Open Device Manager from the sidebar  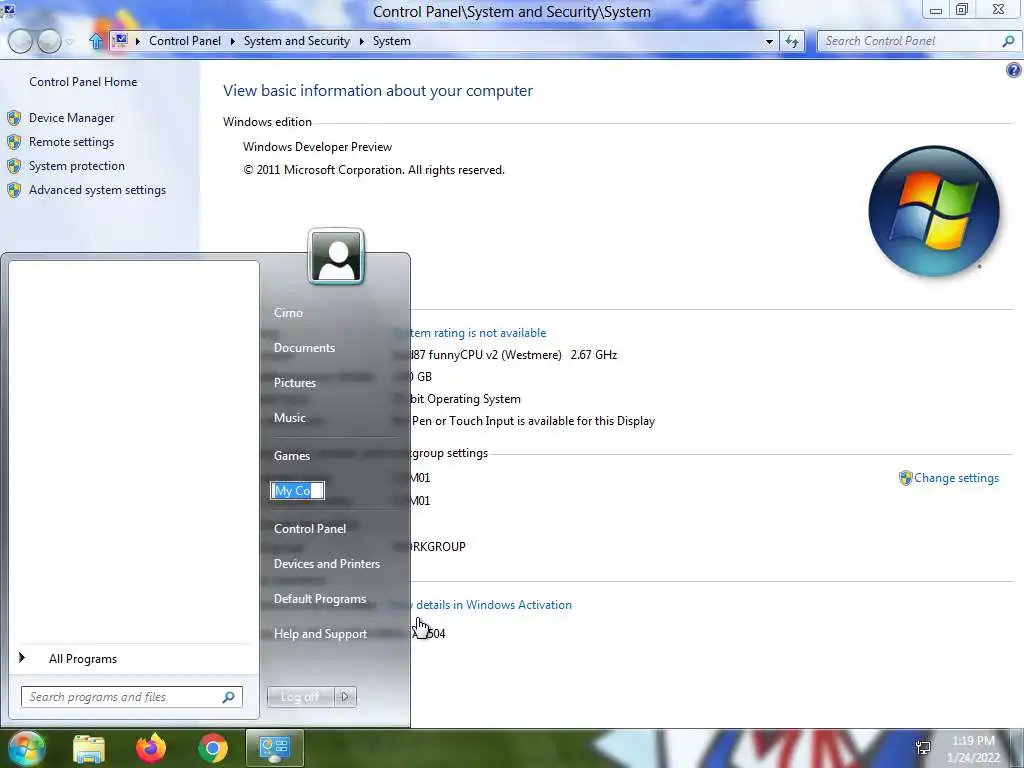71,118
